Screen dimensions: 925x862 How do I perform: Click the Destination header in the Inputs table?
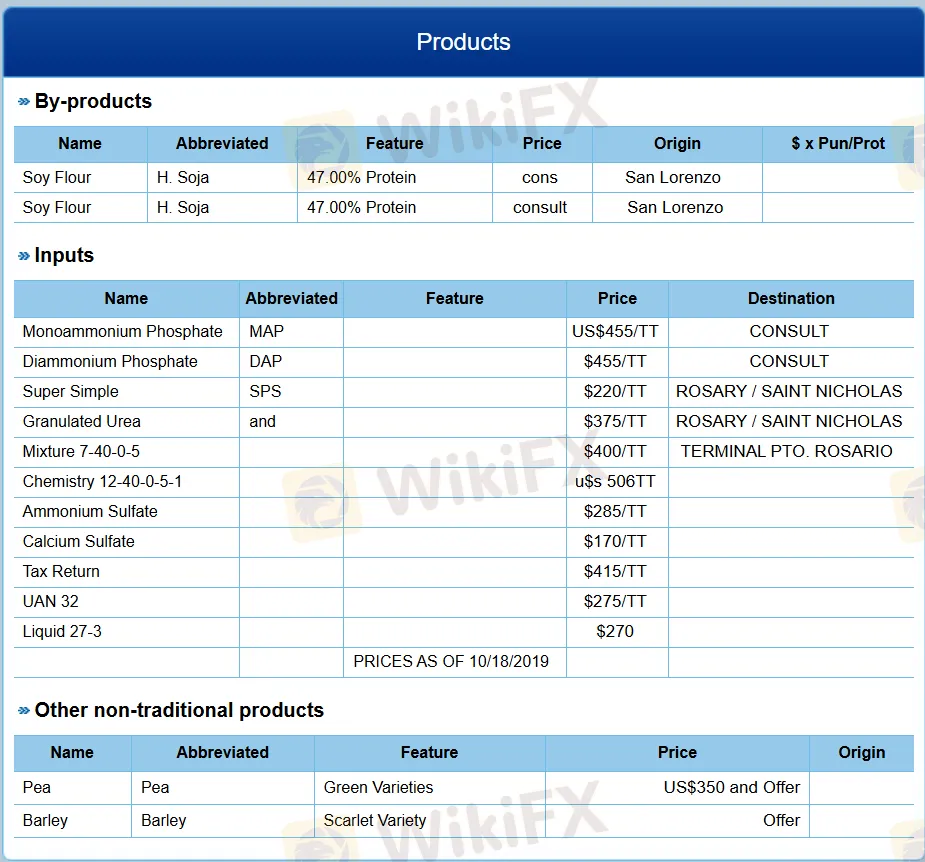tap(790, 298)
